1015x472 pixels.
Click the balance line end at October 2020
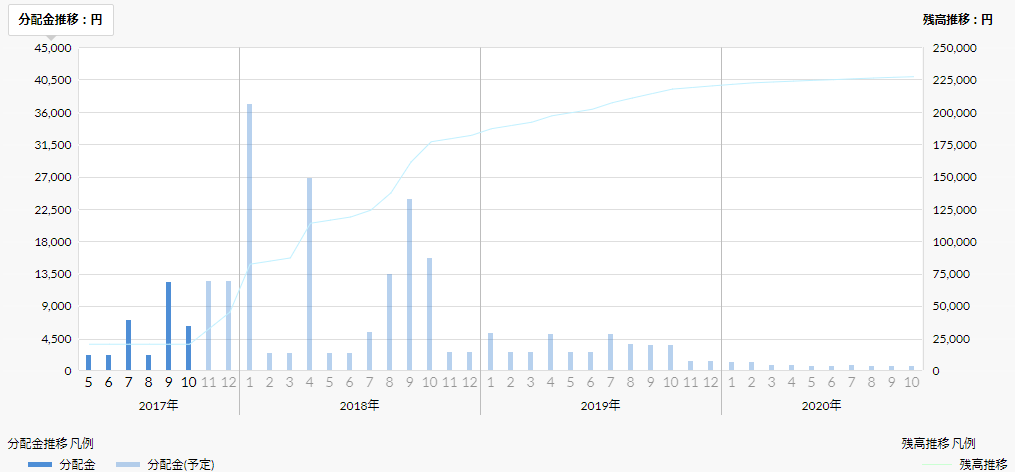click(x=911, y=76)
